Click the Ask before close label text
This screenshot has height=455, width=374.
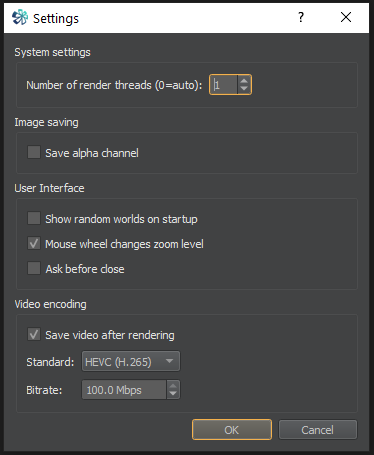85,269
